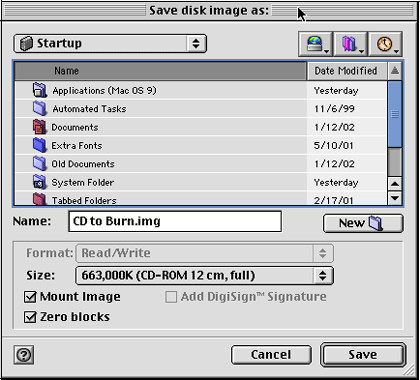Click the Automated Tasks folder icon
The image size is (420, 380).
click(40, 109)
